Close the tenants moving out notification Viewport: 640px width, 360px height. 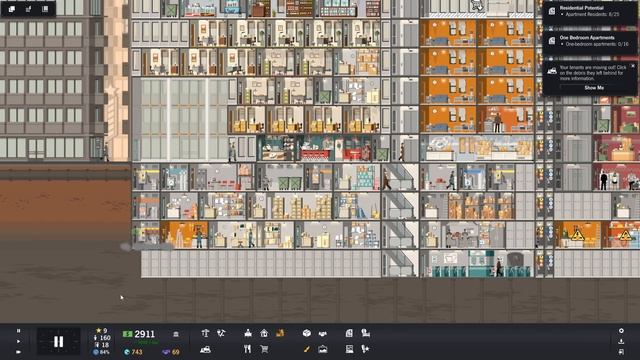(633, 66)
